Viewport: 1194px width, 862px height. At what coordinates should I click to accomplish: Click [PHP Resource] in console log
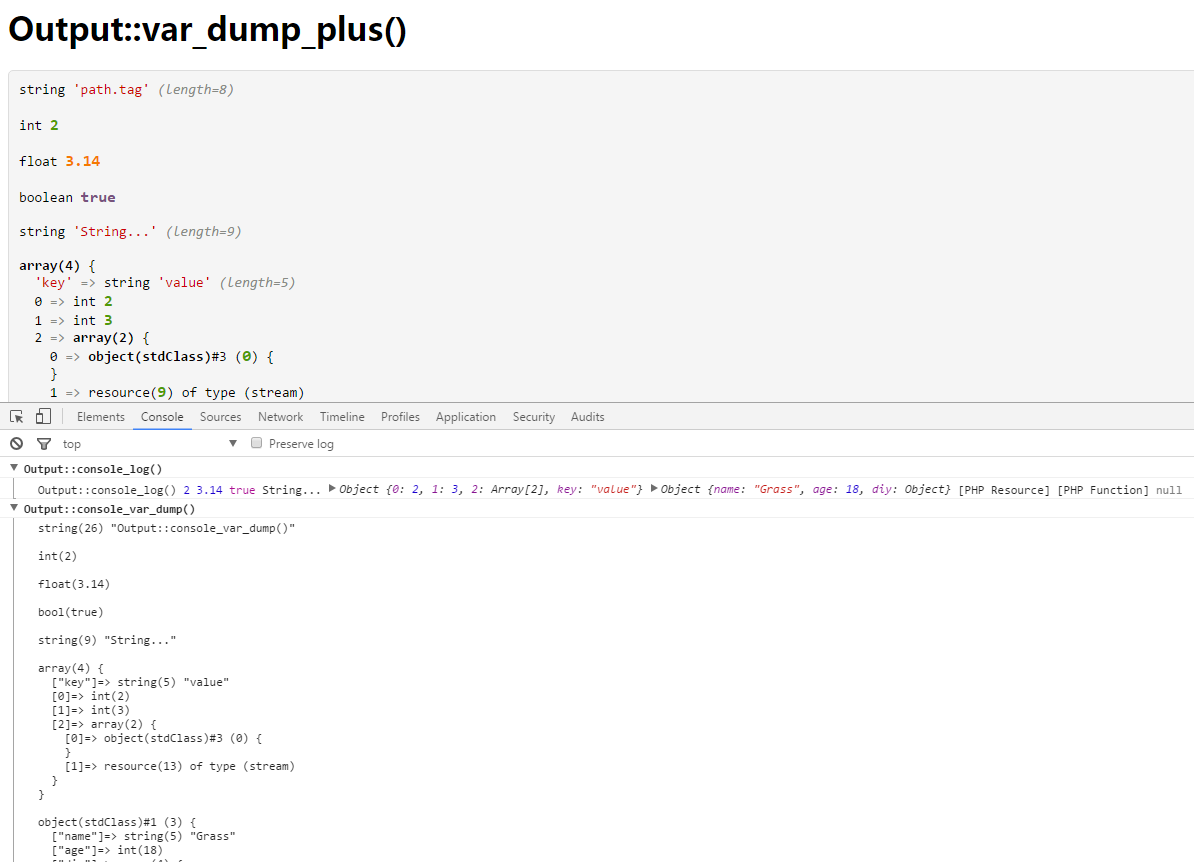tap(1004, 490)
